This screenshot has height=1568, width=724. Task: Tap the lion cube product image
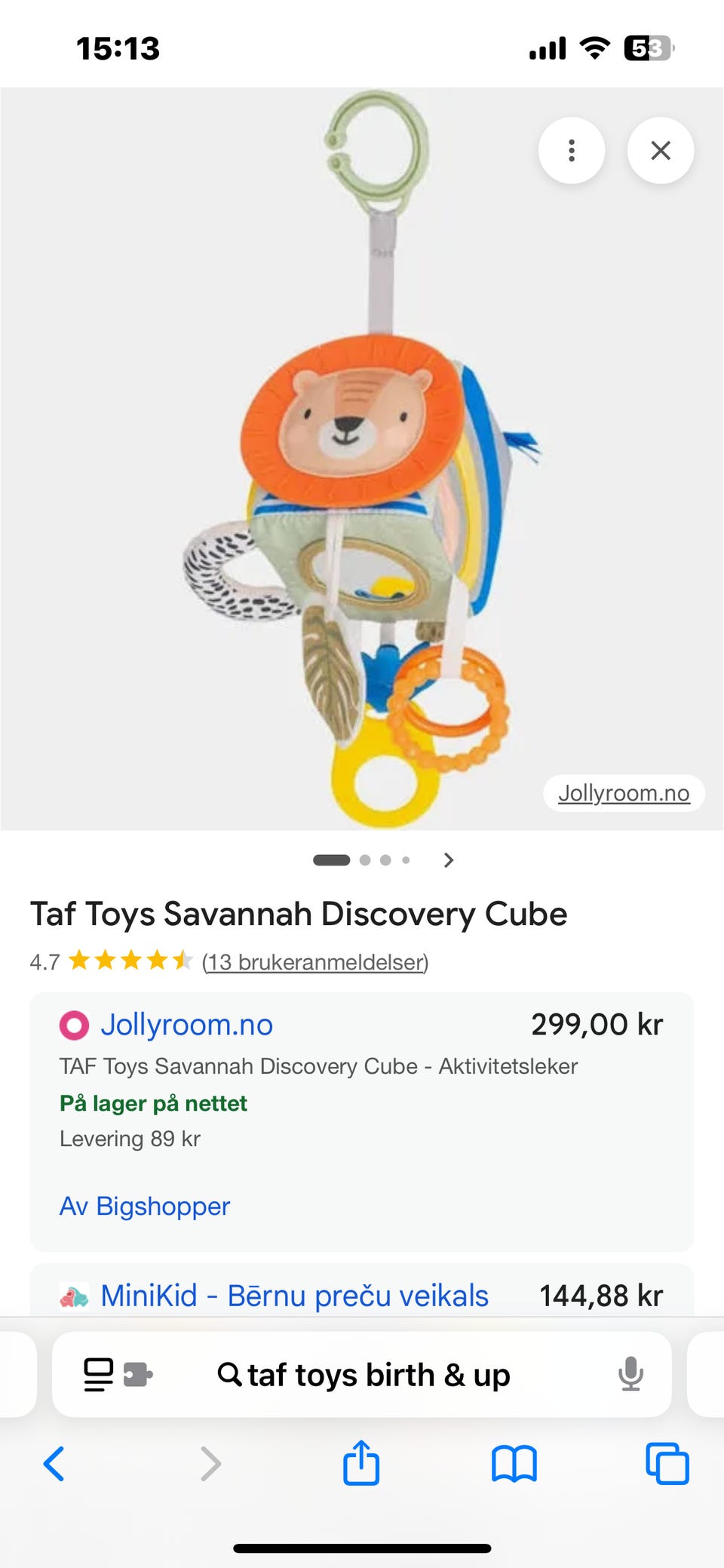point(362,459)
